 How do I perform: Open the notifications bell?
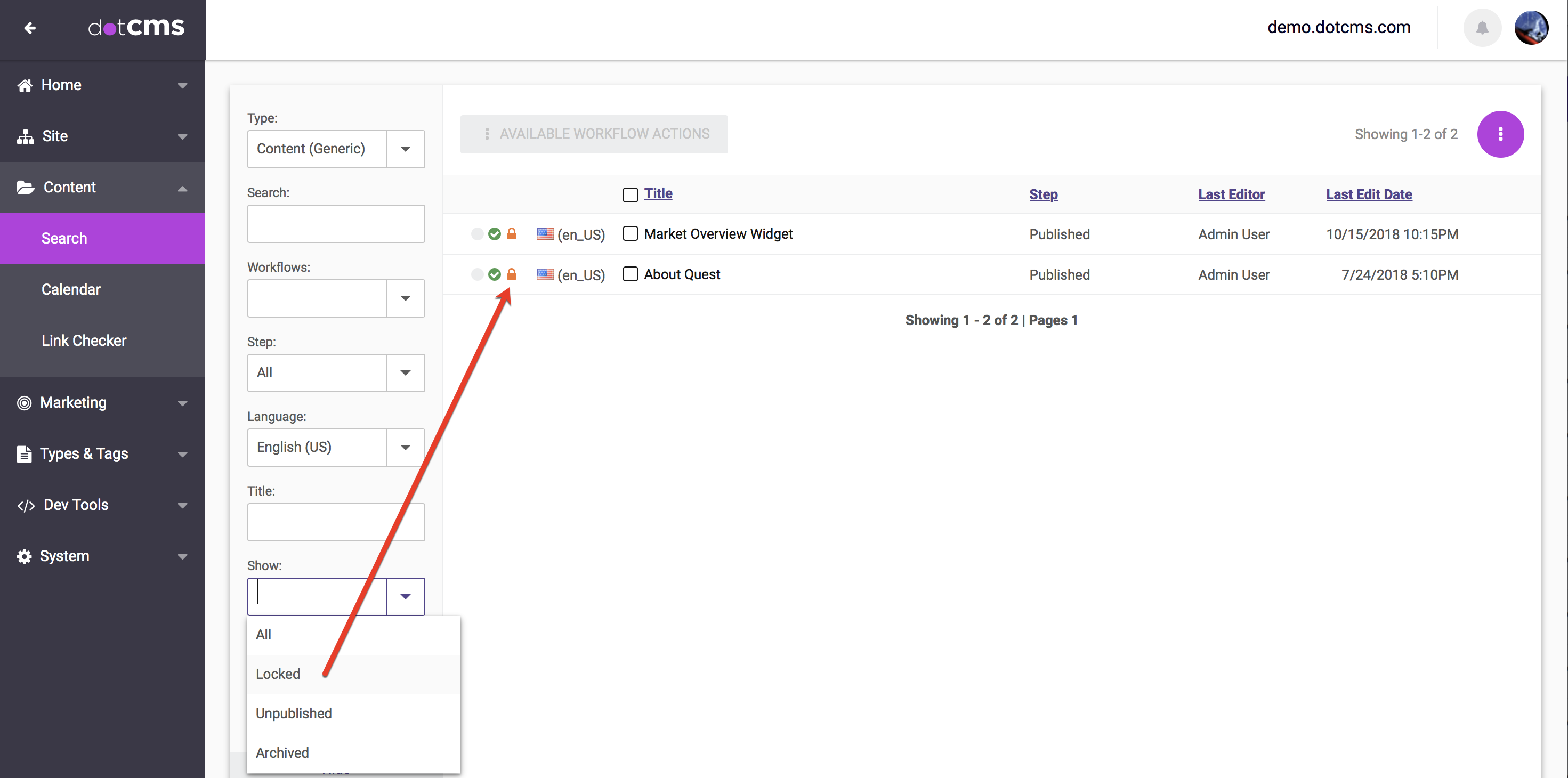1482,28
